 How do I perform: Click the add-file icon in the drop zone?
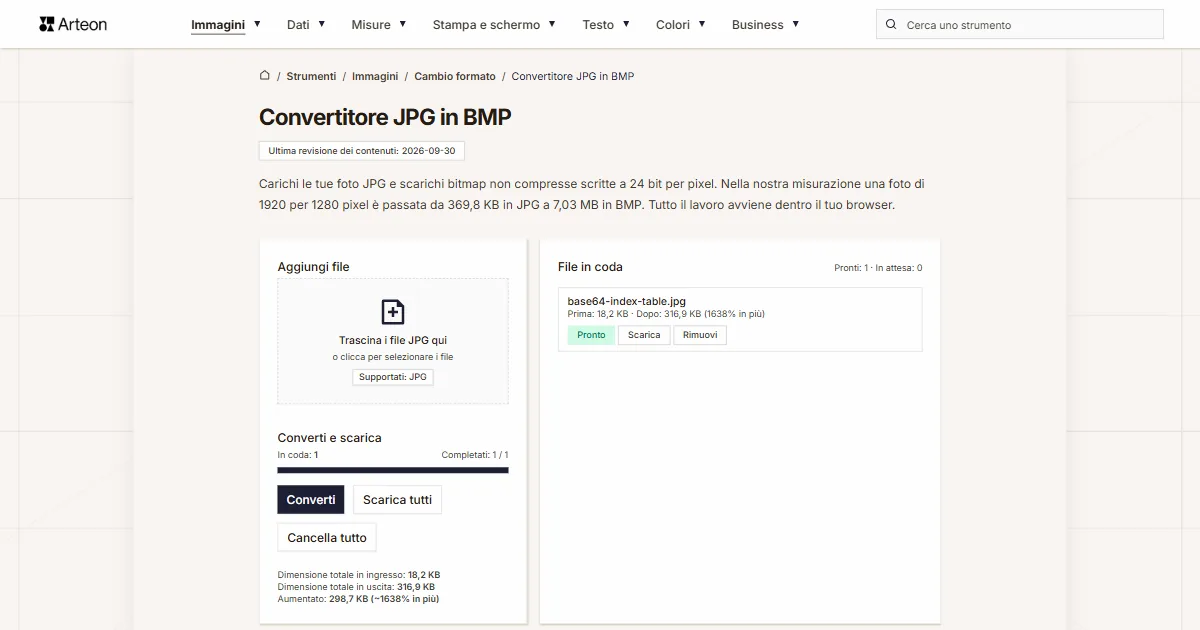tap(393, 311)
